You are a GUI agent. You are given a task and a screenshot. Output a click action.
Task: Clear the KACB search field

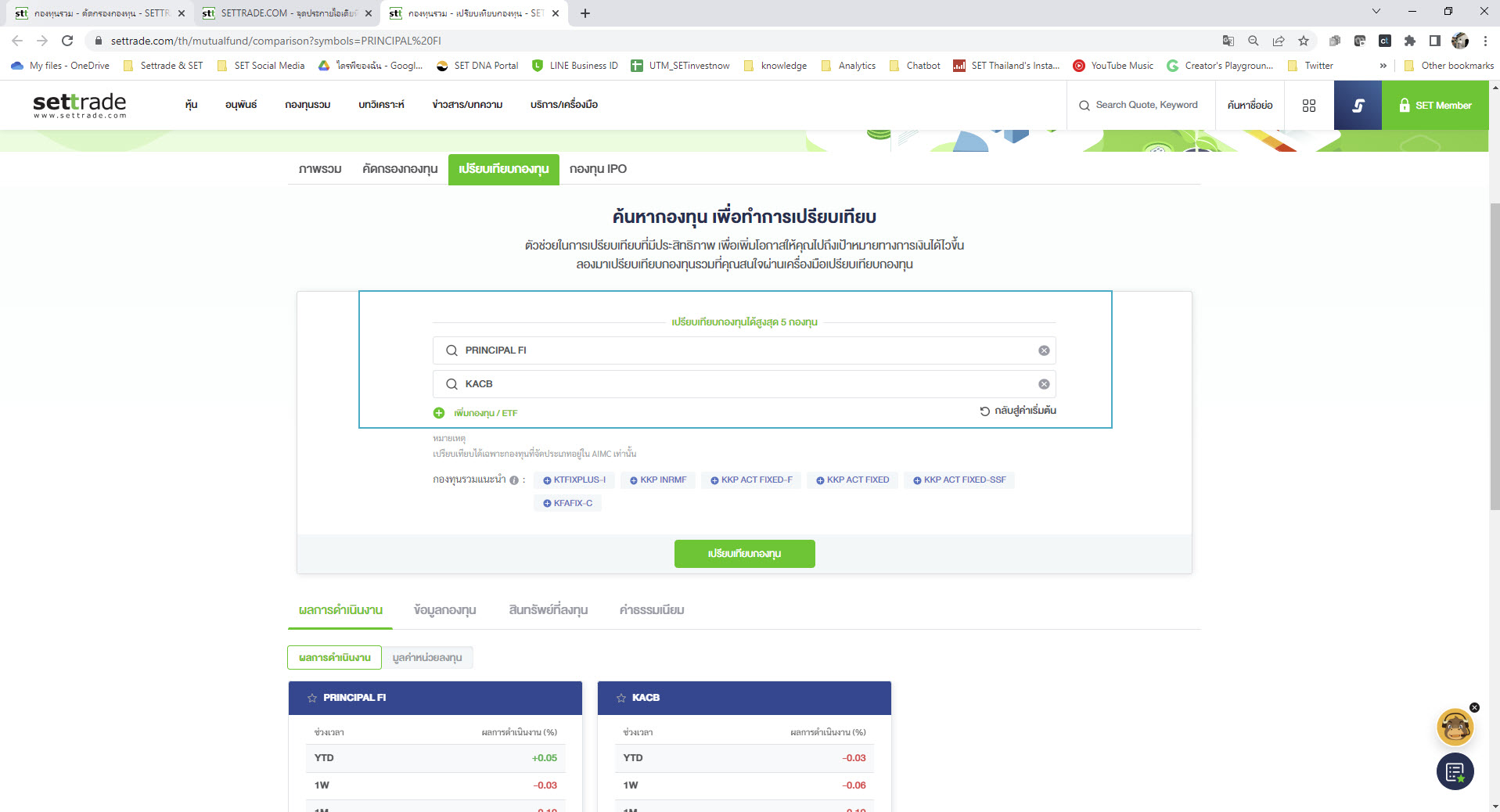click(x=1043, y=383)
